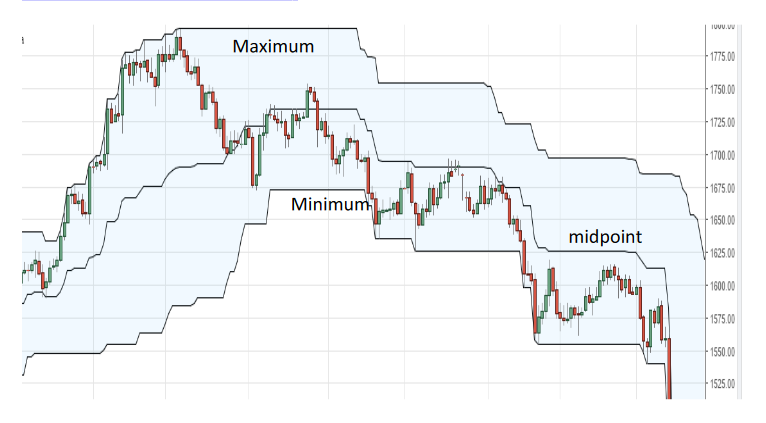Select the 1775.00 price axis label

coord(723,57)
